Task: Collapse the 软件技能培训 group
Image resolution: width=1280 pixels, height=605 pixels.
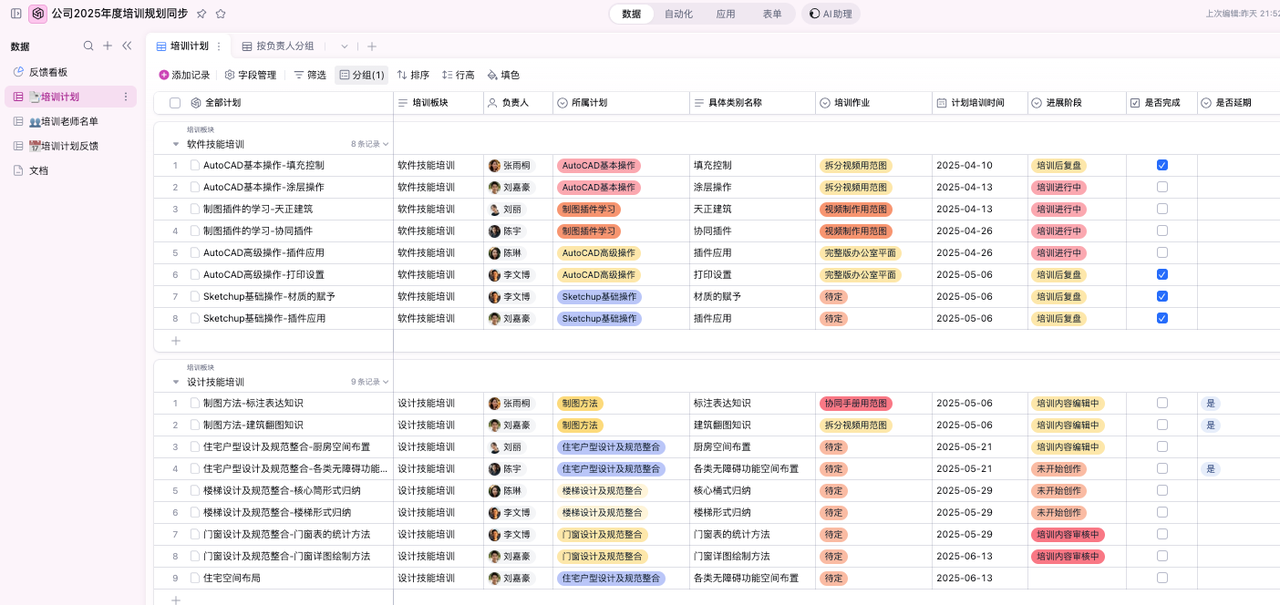Action: click(x=176, y=144)
